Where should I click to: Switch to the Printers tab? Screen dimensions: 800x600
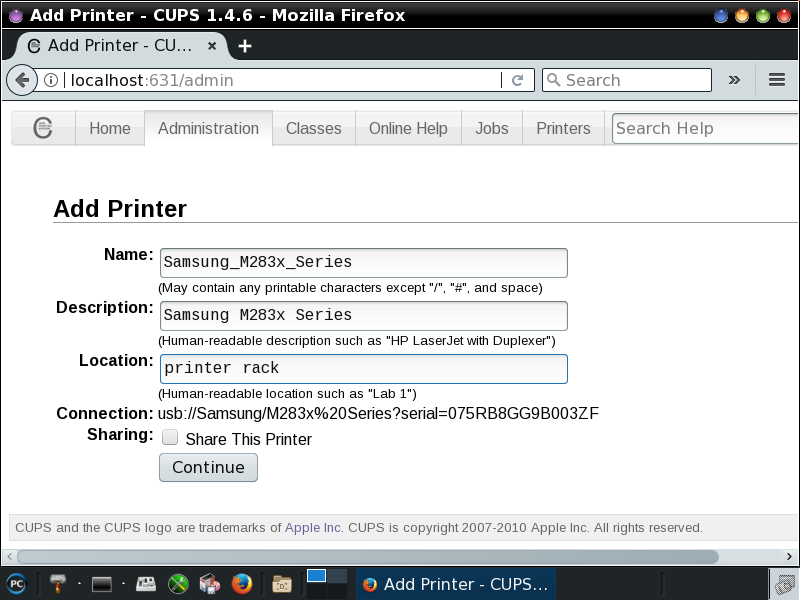(x=563, y=128)
